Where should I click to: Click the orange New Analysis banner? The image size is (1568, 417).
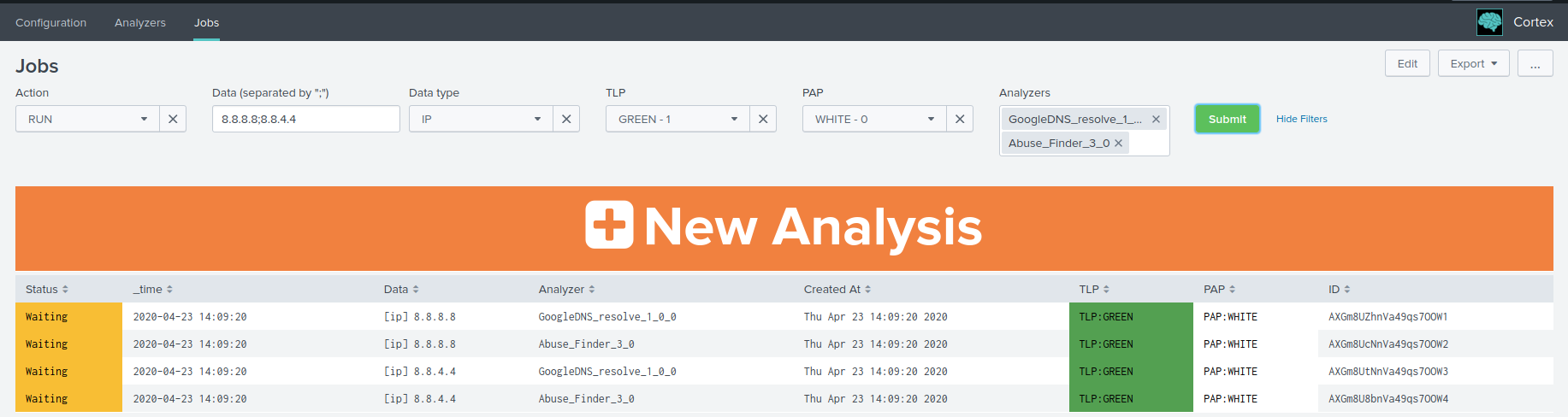click(784, 227)
